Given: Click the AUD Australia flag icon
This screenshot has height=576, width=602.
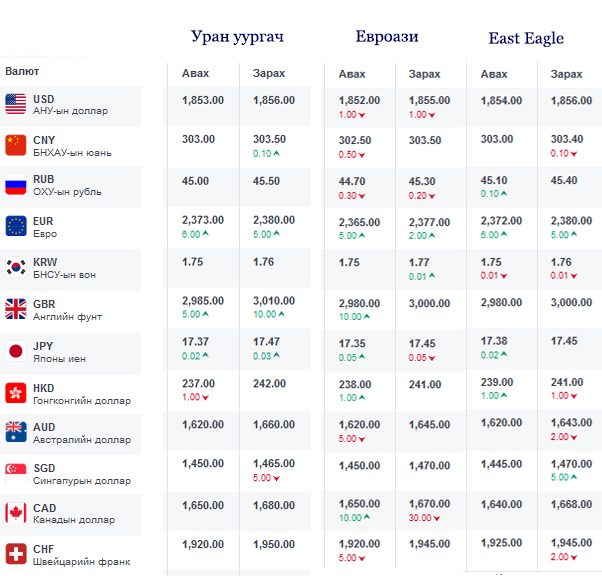Looking at the screenshot, I should (15, 432).
